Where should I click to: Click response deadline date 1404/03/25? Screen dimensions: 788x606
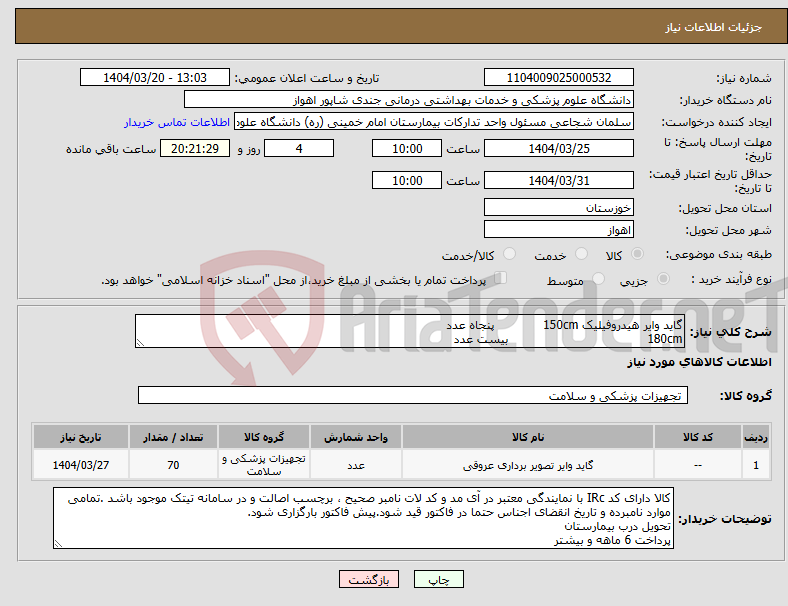click(x=559, y=148)
